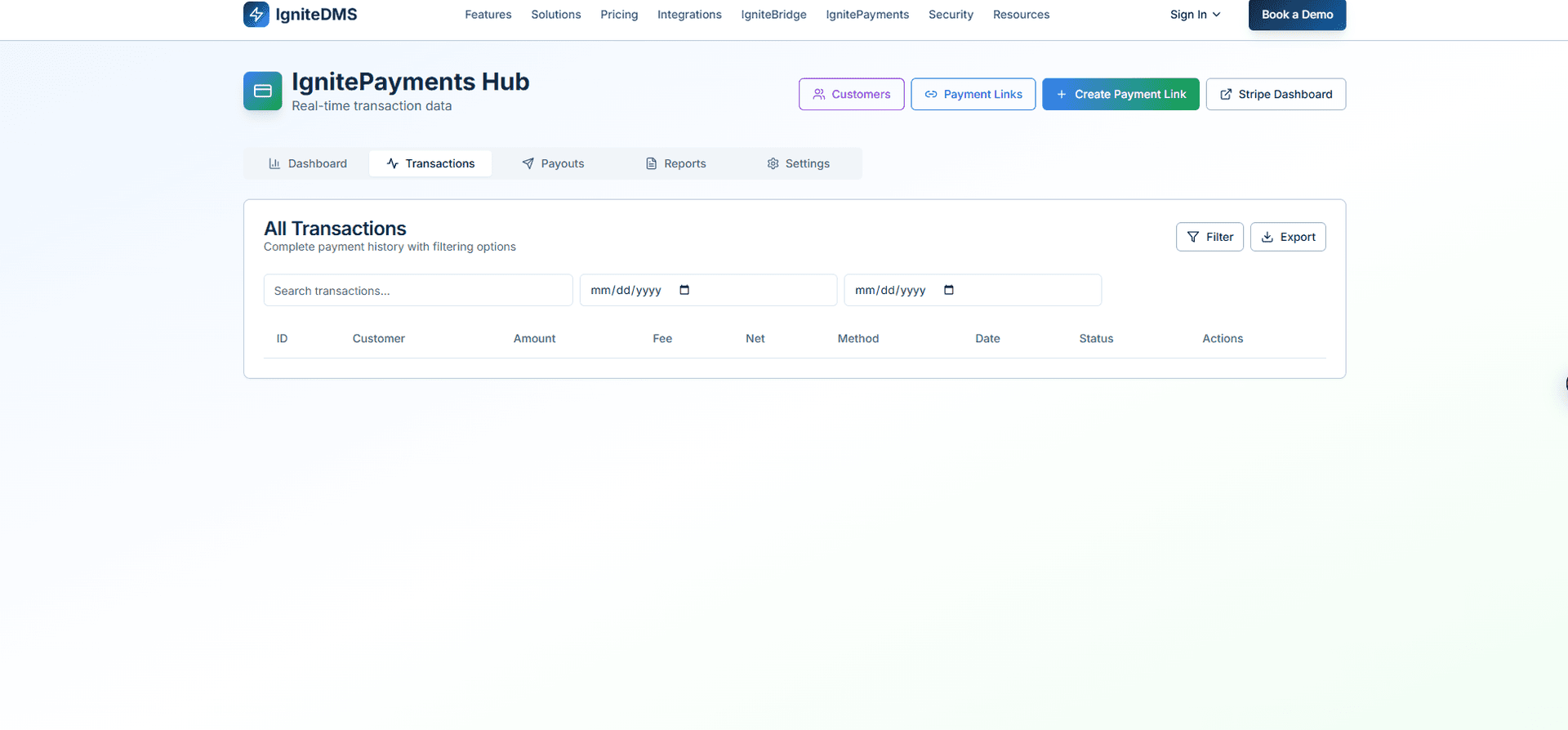The image size is (1568, 730).
Task: Open Payment Links
Action: (973, 94)
